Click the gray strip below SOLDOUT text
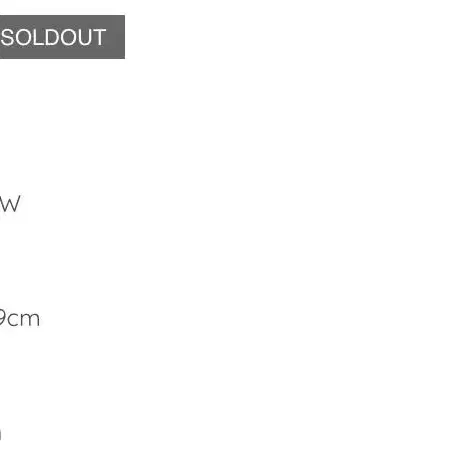Viewport: 472px width, 472px height. (62, 53)
